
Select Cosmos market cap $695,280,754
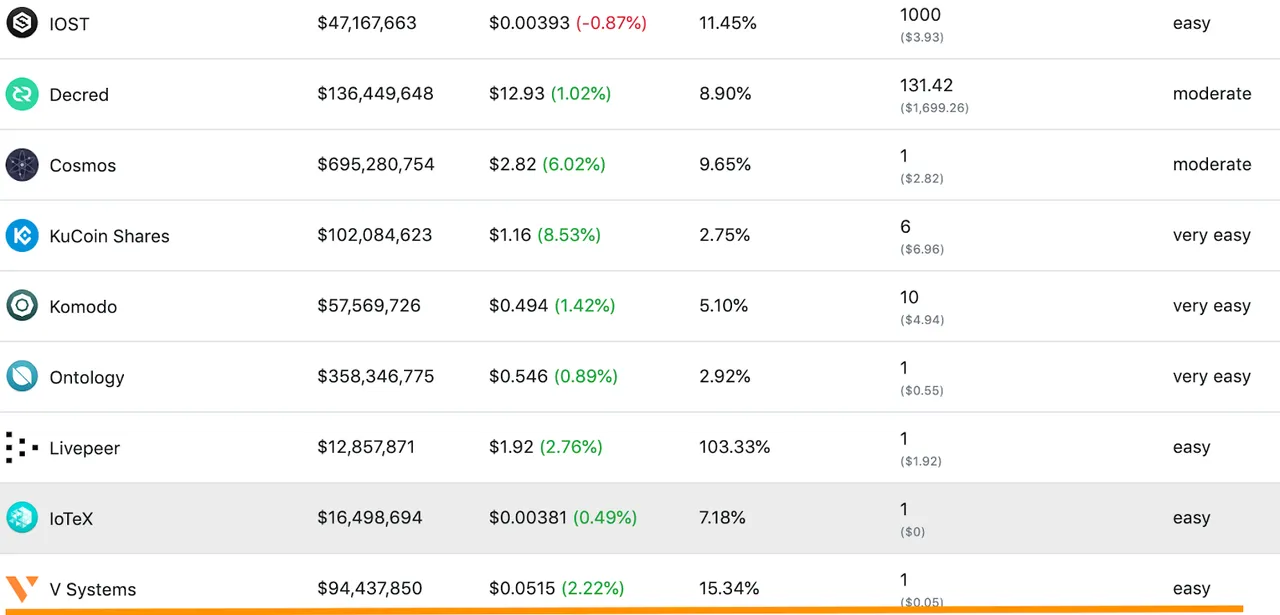point(376,164)
